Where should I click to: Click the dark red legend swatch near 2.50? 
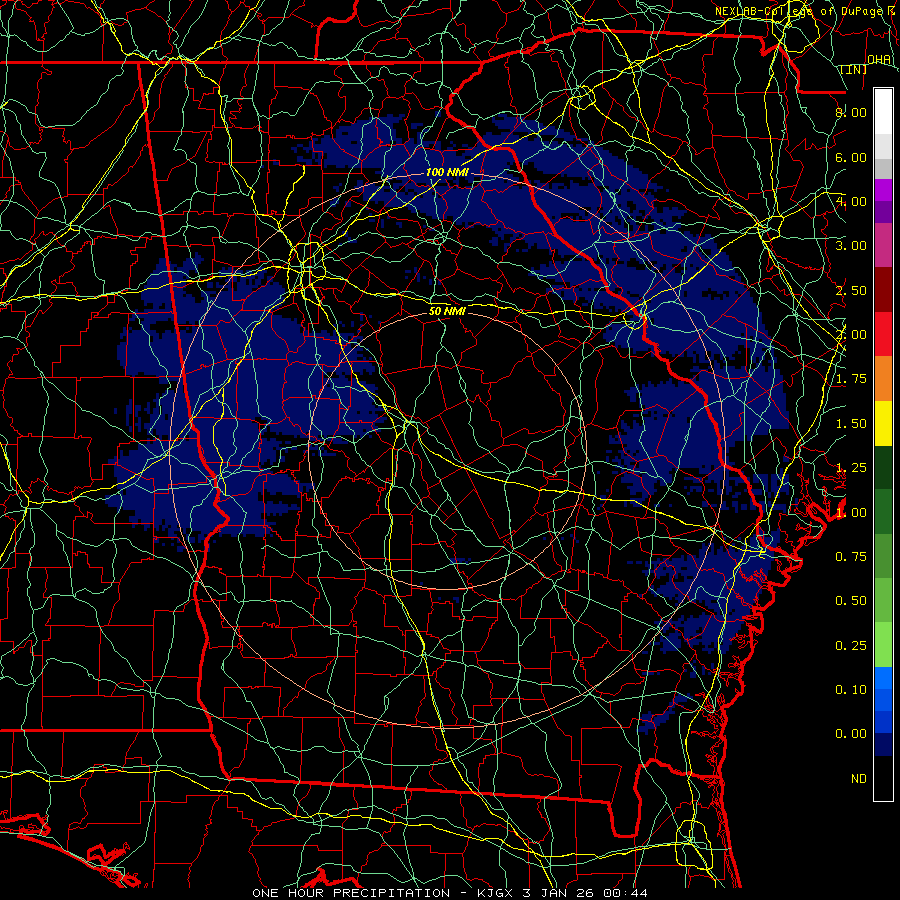point(883,290)
